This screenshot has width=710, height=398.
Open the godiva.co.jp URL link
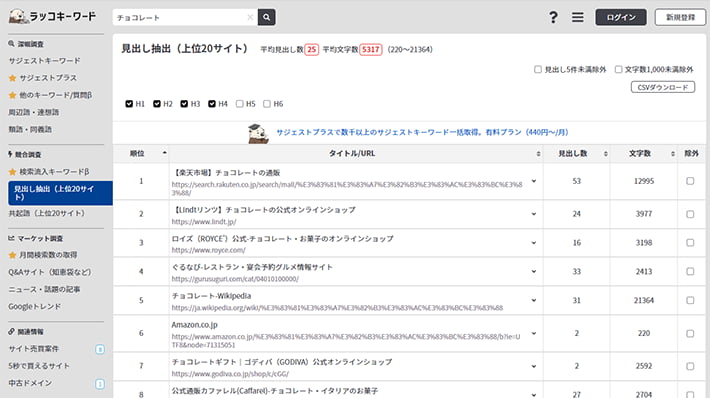pyautogui.click(x=230, y=374)
